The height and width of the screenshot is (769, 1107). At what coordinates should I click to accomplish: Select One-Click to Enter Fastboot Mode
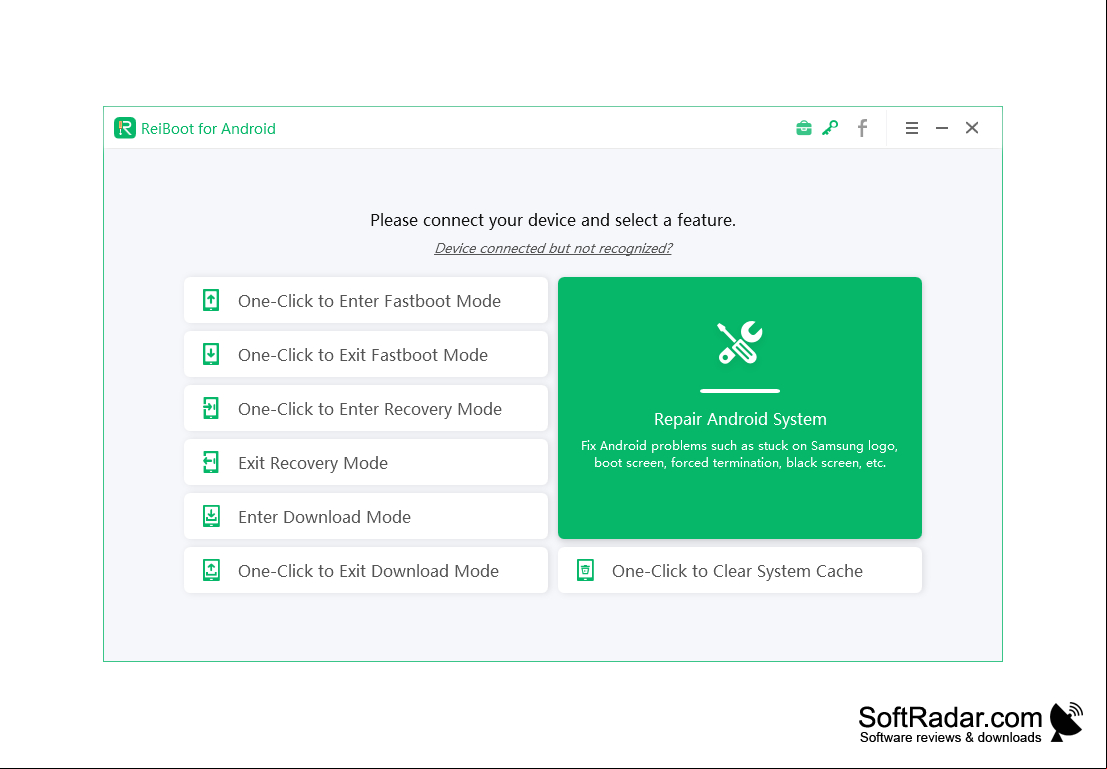point(366,300)
